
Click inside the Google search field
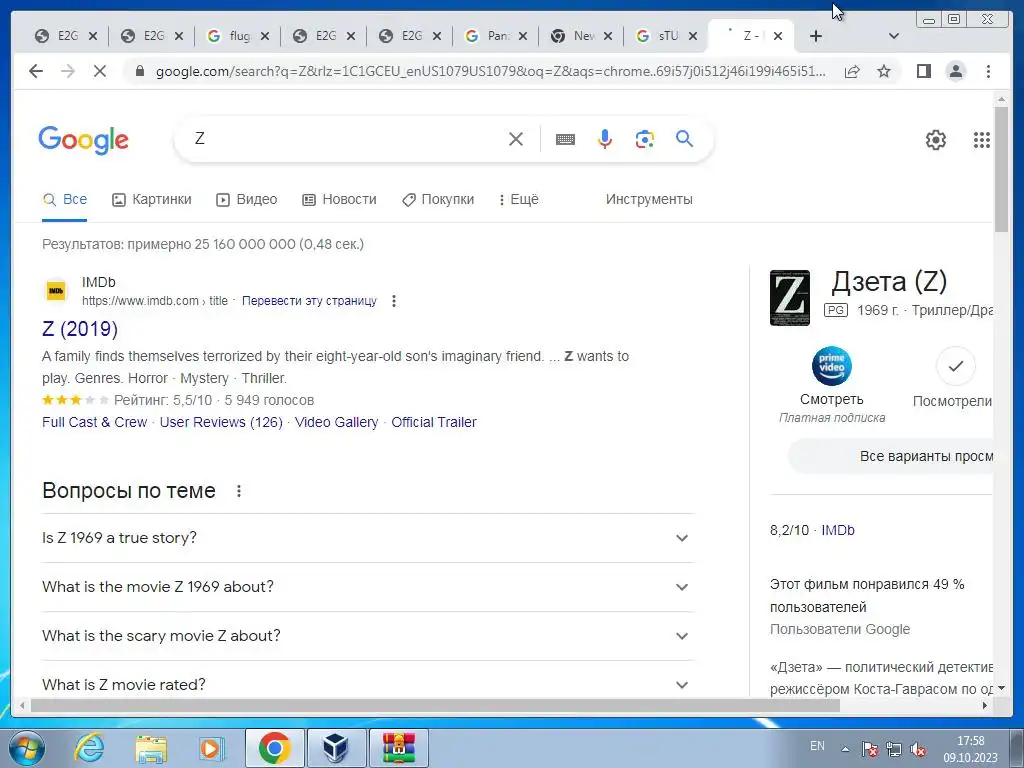tap(346, 139)
